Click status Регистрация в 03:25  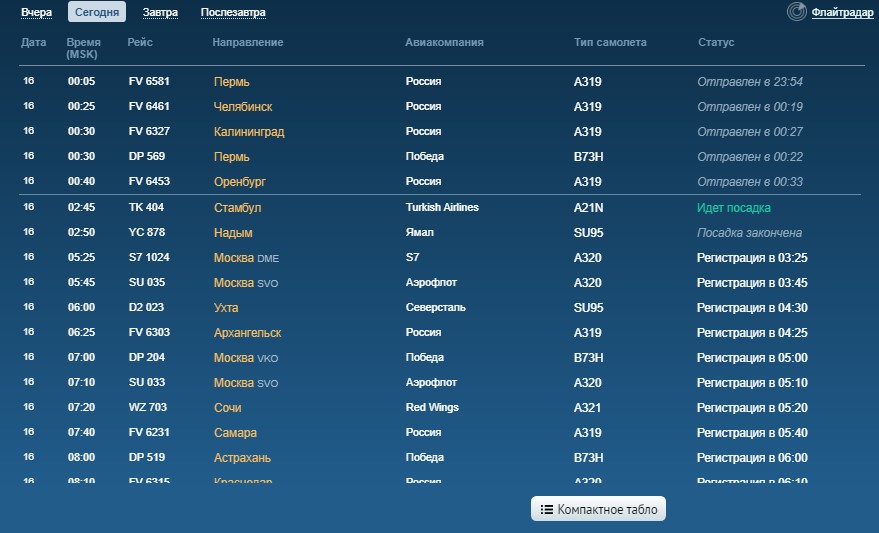click(x=752, y=258)
